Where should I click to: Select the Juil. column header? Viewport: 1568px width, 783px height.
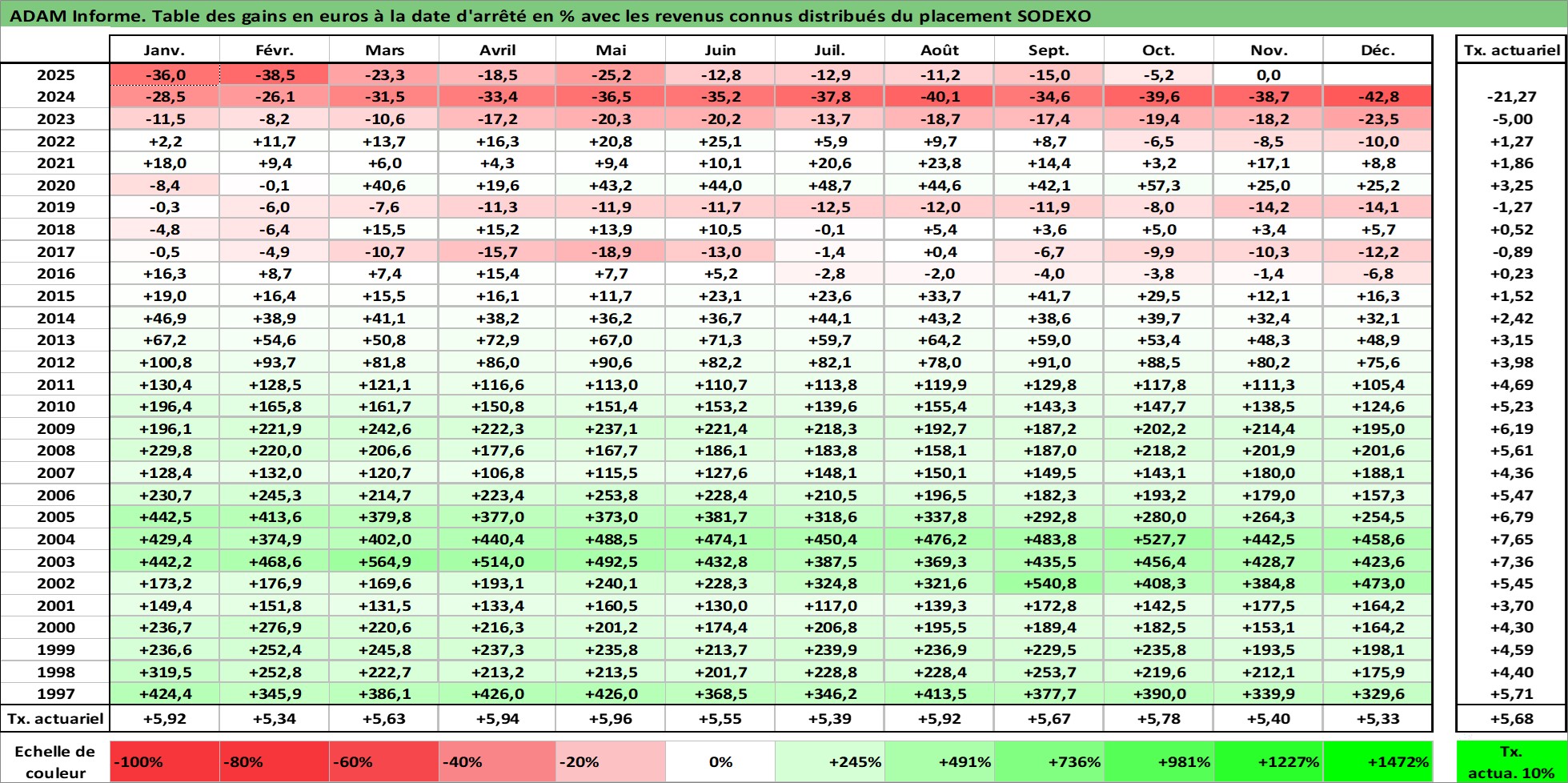tap(830, 50)
